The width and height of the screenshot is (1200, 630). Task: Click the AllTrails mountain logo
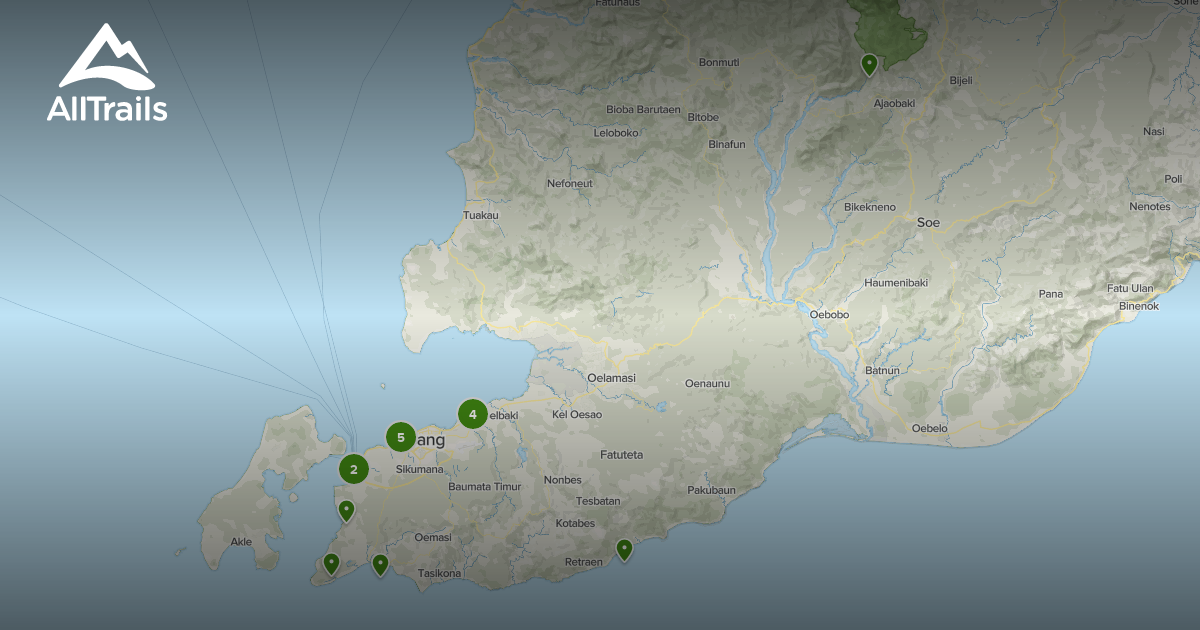[107, 72]
